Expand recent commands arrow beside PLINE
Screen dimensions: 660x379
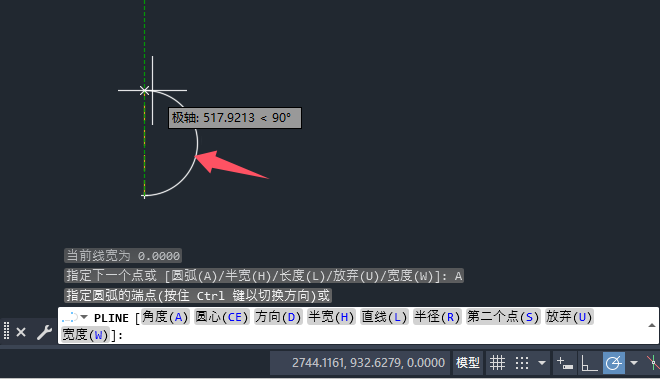(84, 317)
